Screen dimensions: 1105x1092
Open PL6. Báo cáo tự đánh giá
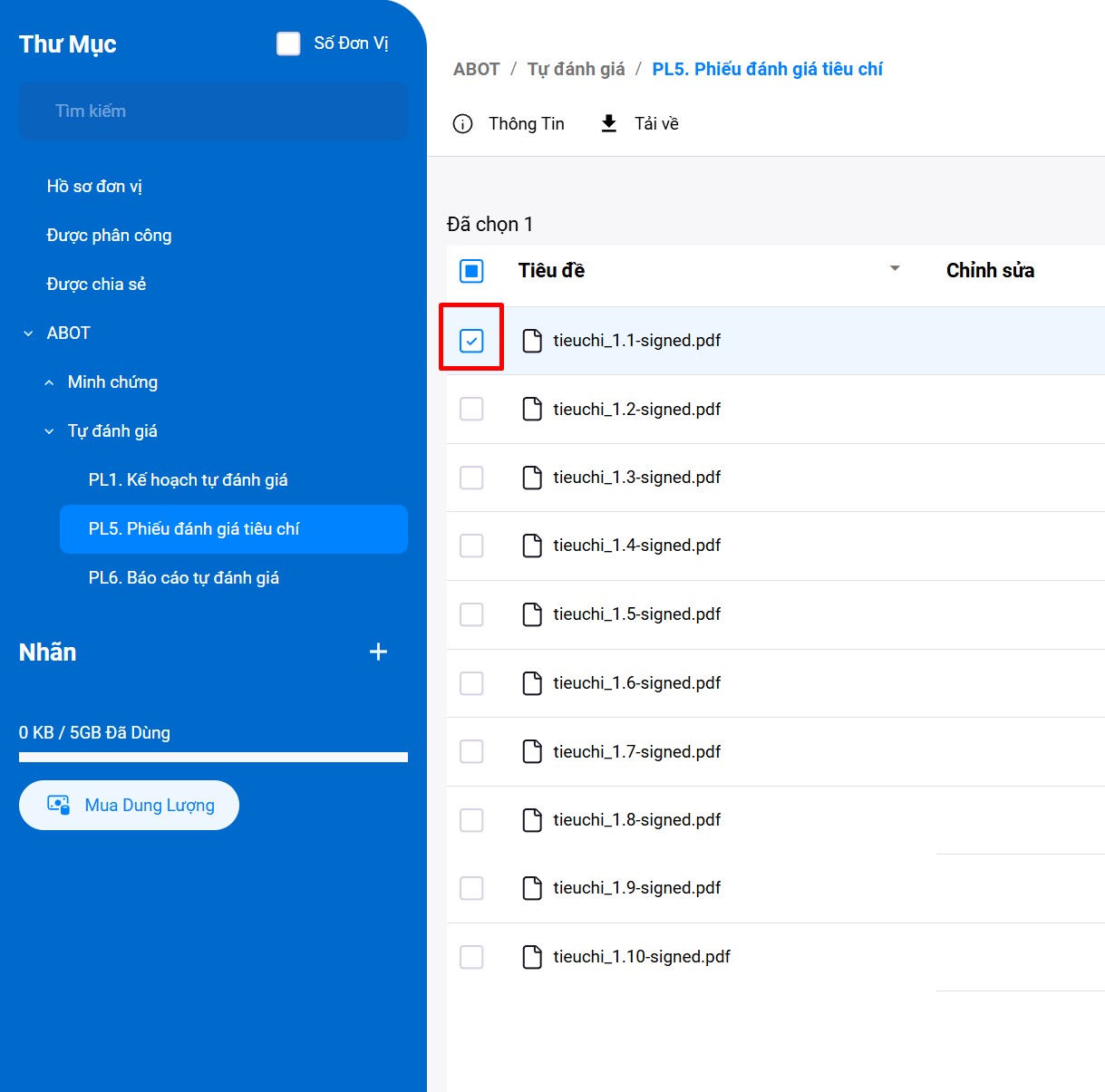(183, 578)
